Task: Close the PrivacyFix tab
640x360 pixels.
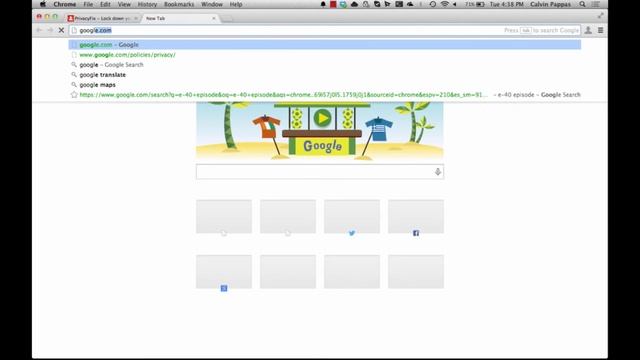Action: [136, 18]
